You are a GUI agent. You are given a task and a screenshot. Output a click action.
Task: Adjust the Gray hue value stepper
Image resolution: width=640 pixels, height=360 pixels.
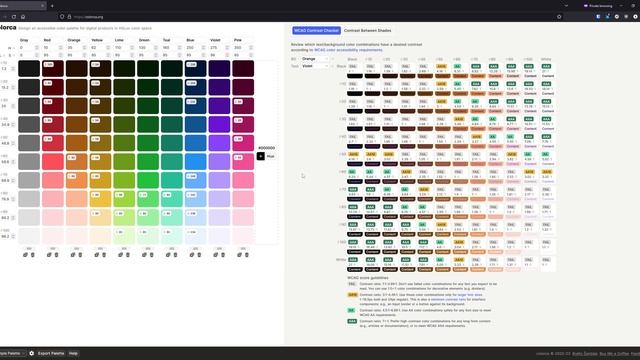(36, 48)
